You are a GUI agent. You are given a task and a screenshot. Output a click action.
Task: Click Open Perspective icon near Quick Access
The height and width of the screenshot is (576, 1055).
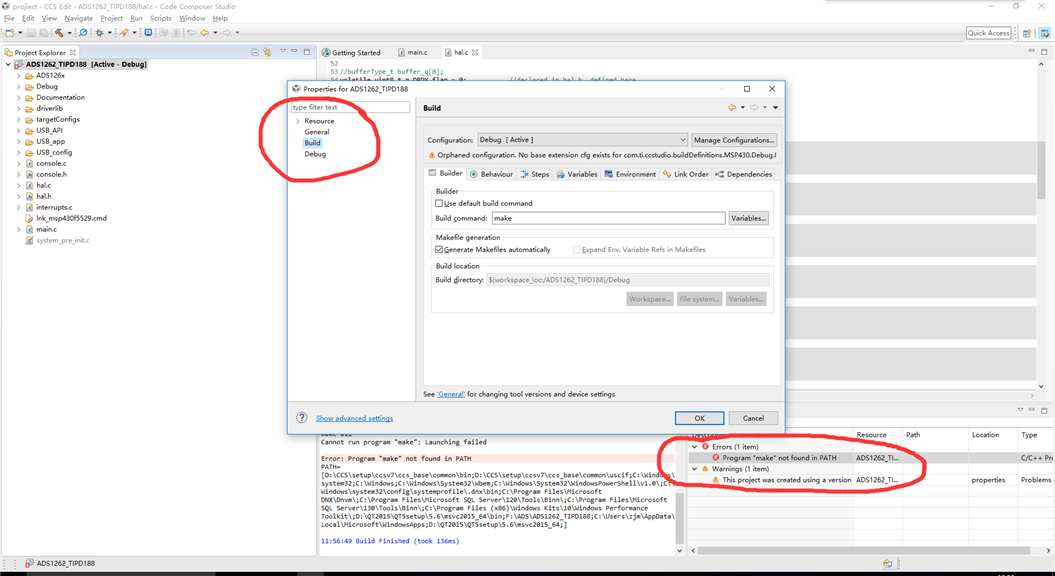pyautogui.click(x=1027, y=33)
